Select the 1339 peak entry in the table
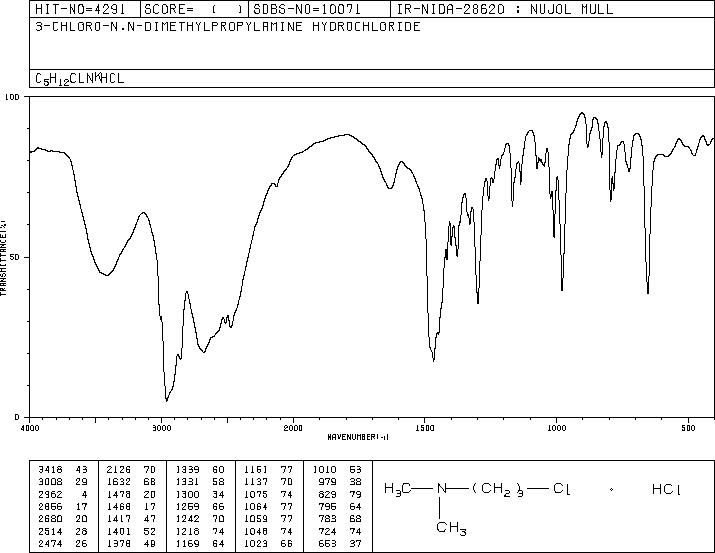Screen dimensions: 715x553 pyautogui.click(x=200, y=469)
